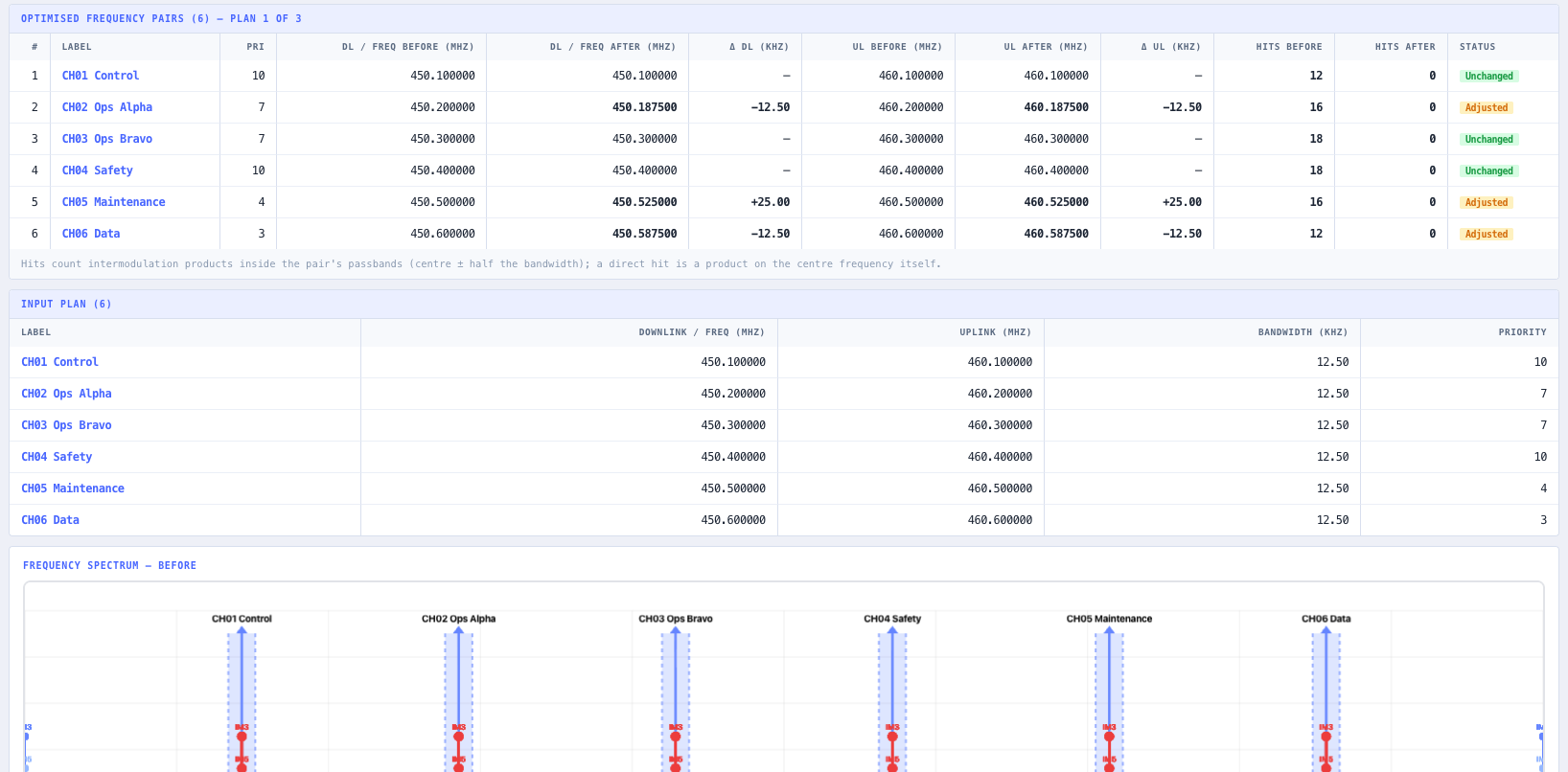
Task: Select the Unchanged badge in the CH04 Safety row
Action: pos(1488,170)
